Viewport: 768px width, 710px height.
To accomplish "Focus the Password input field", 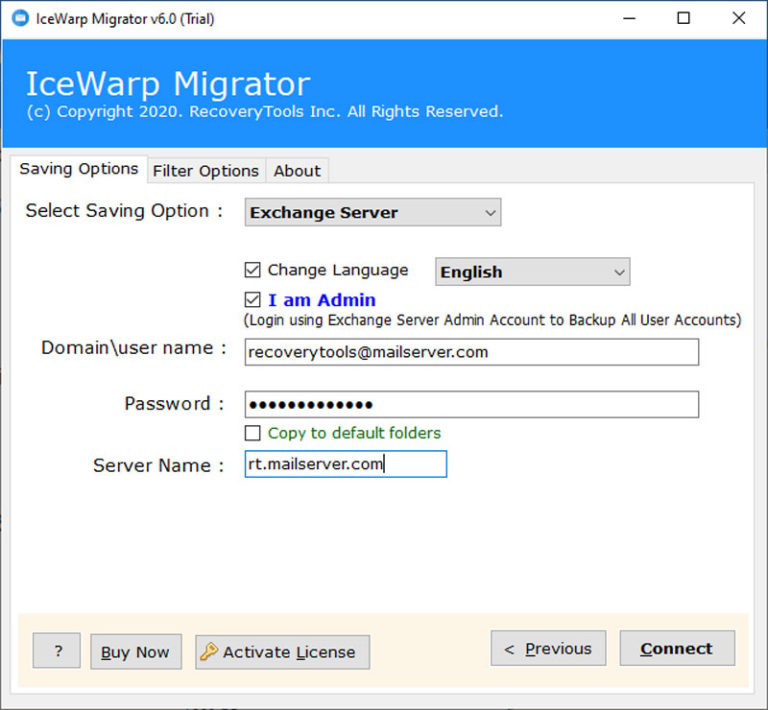I will (x=472, y=404).
